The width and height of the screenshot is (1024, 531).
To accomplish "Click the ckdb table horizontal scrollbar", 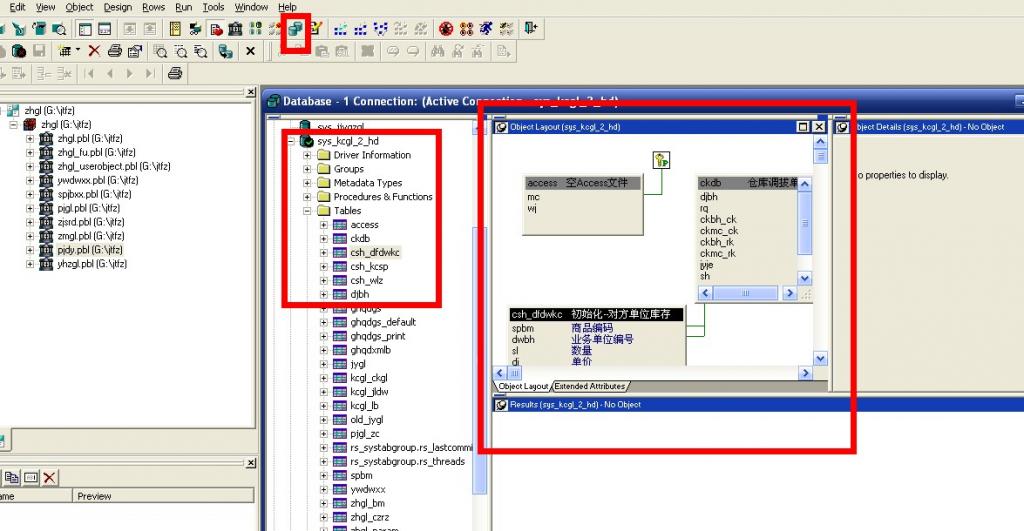I will 748,293.
